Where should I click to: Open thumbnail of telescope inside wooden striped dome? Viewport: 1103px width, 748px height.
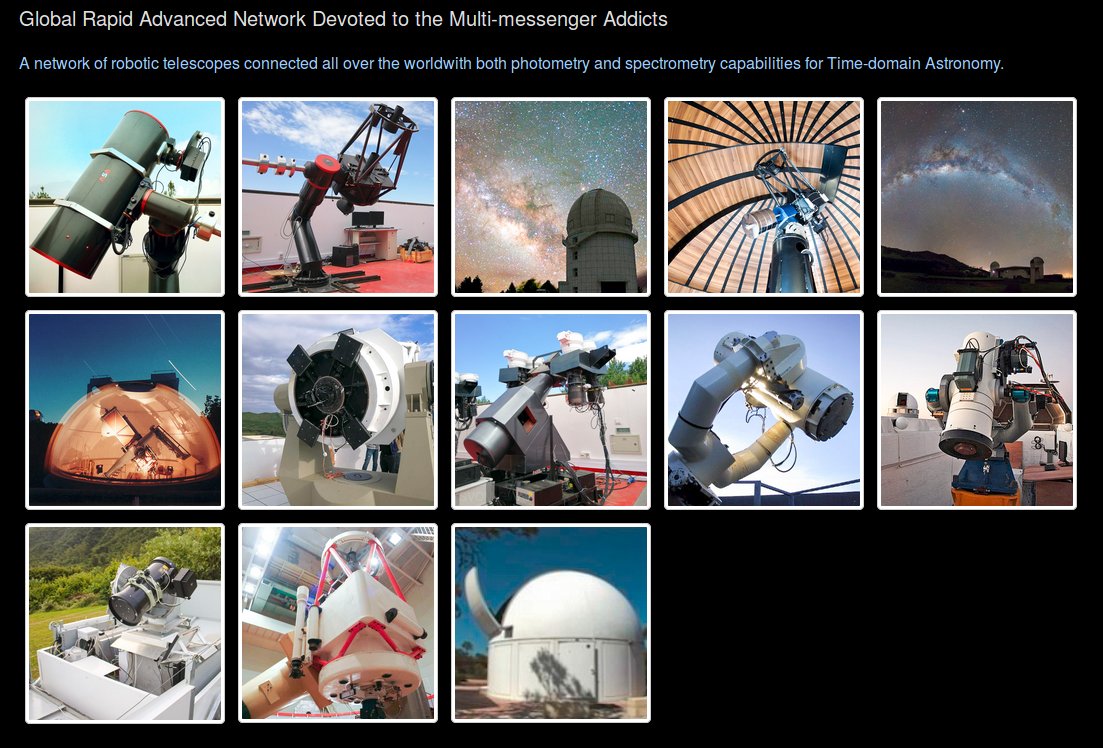click(x=764, y=197)
